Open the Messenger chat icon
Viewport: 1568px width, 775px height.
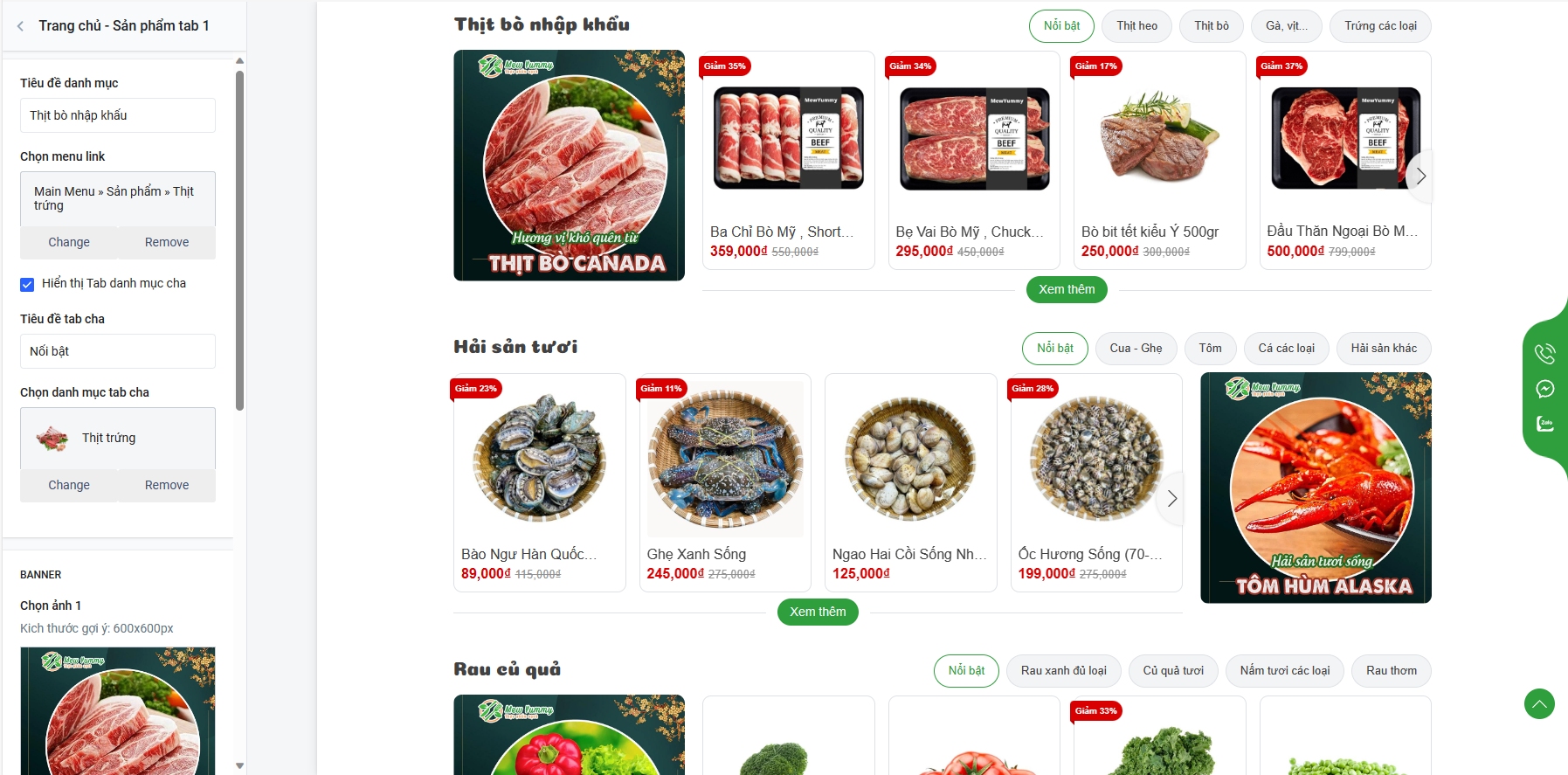[1544, 389]
